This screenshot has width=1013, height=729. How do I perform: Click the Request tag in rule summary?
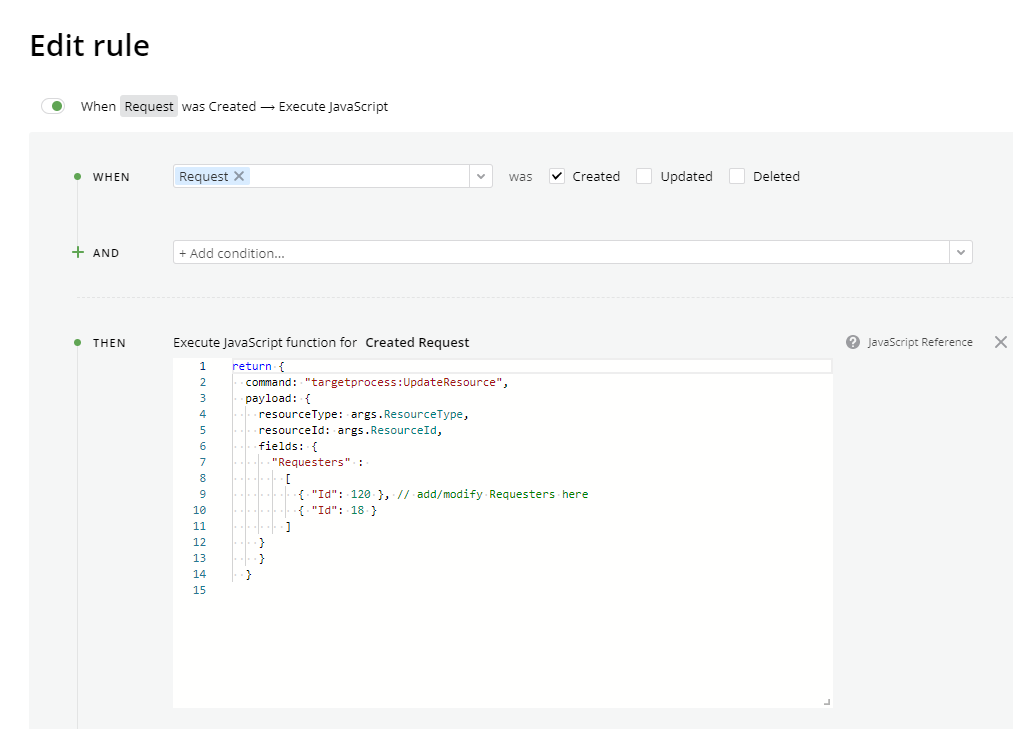pos(149,106)
